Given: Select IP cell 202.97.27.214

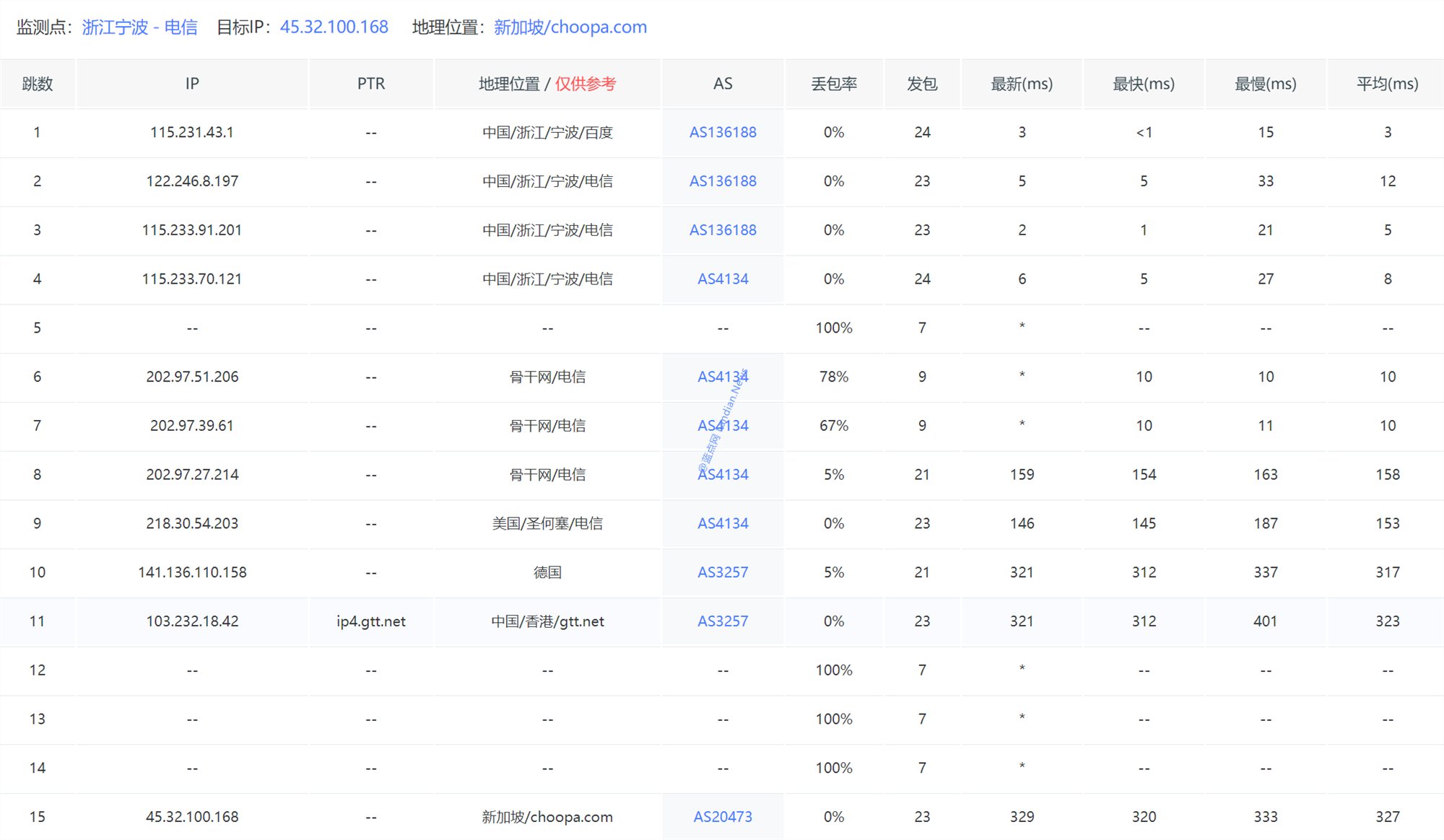Looking at the screenshot, I should [x=192, y=475].
